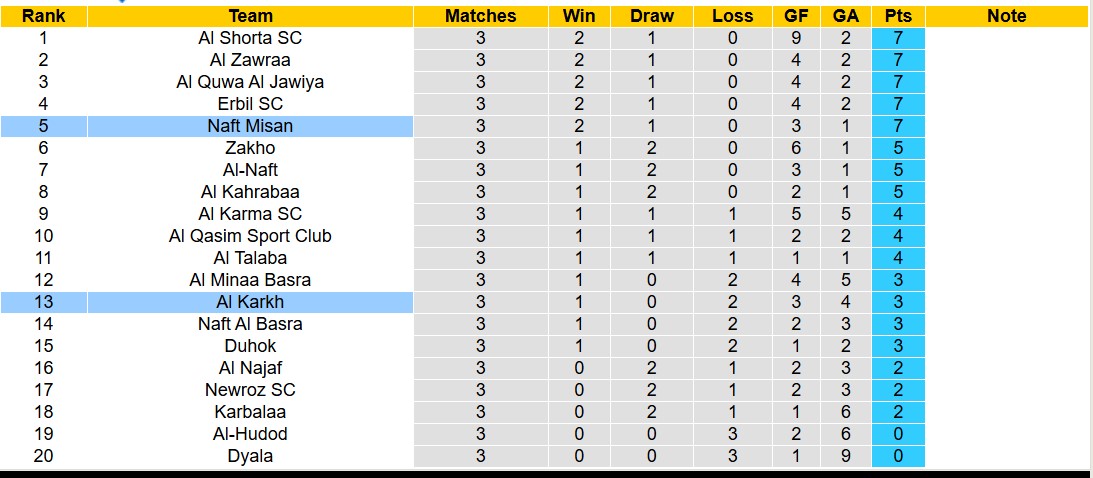The height and width of the screenshot is (478, 1093).
Task: Click the Al Quwa Al Jawiya team name
Action: 250,82
